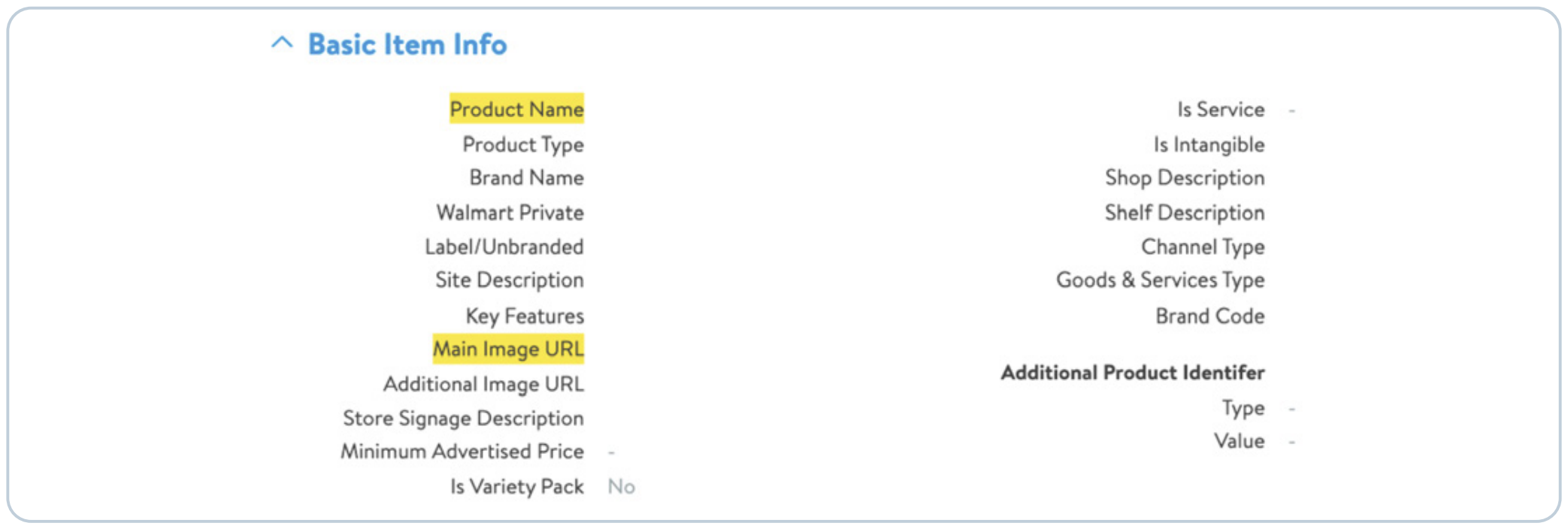Click the Store Signage Description label

coord(463,418)
